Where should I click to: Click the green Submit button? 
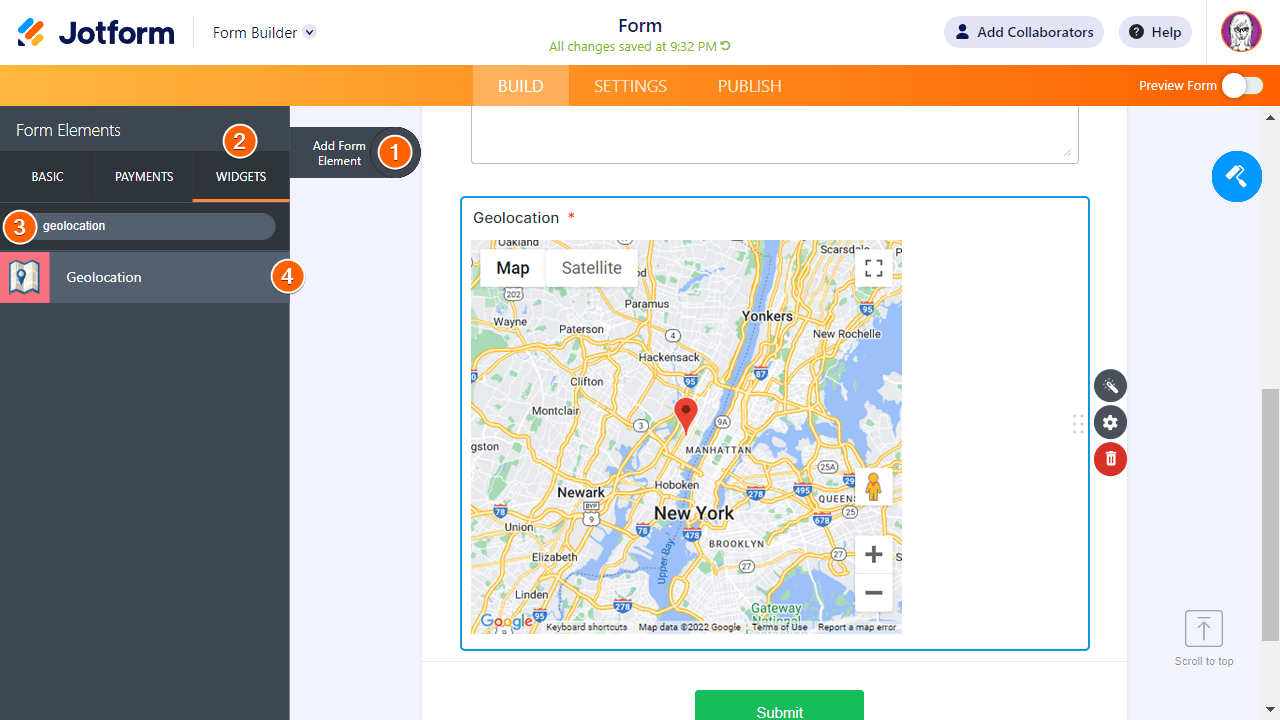(x=779, y=706)
